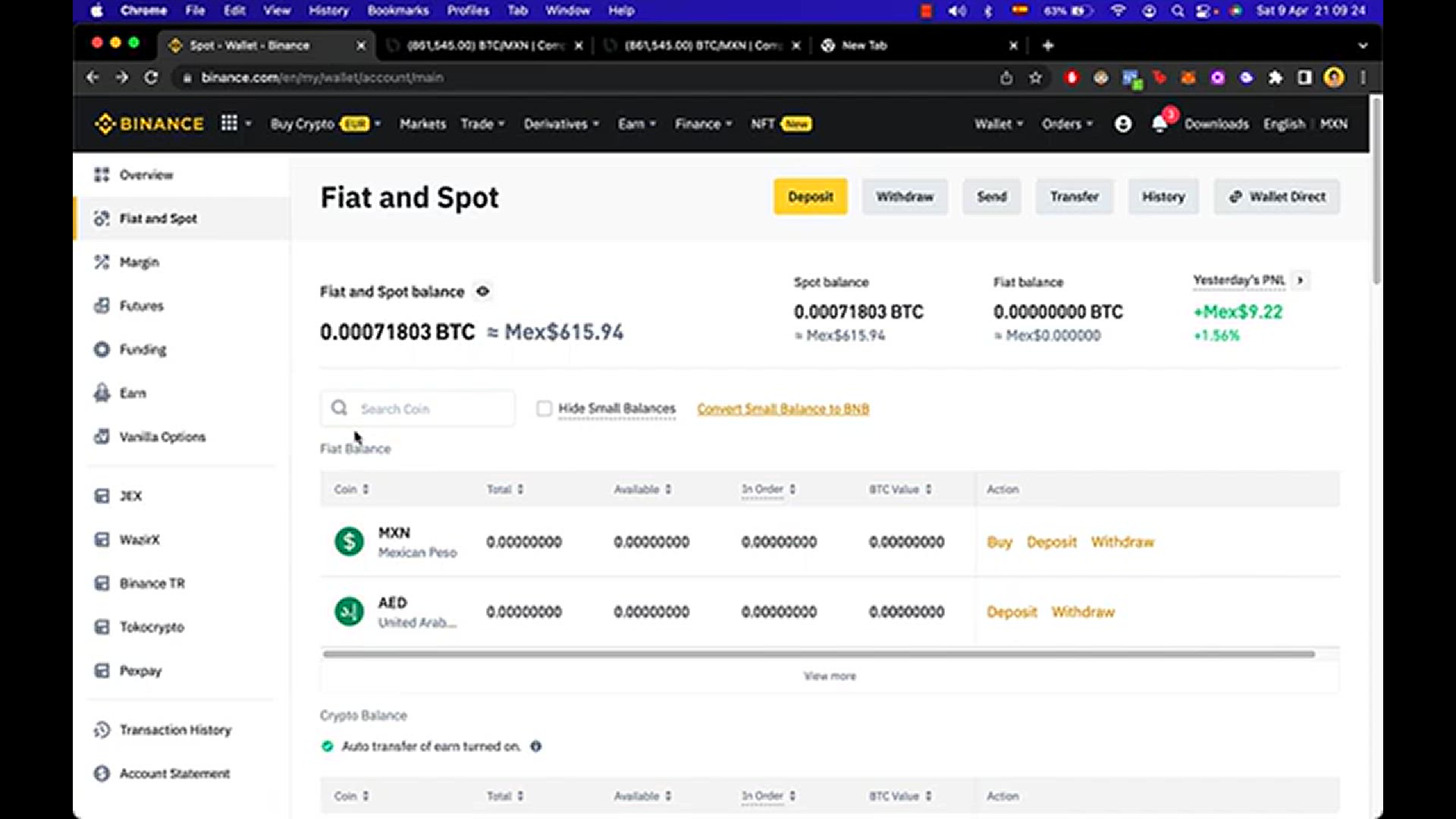
Task: Click Convert Small Balance to BNB
Action: [783, 409]
